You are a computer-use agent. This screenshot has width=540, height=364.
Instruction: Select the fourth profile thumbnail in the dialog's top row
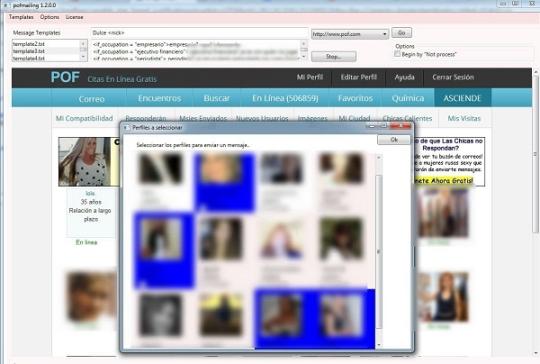click(342, 168)
